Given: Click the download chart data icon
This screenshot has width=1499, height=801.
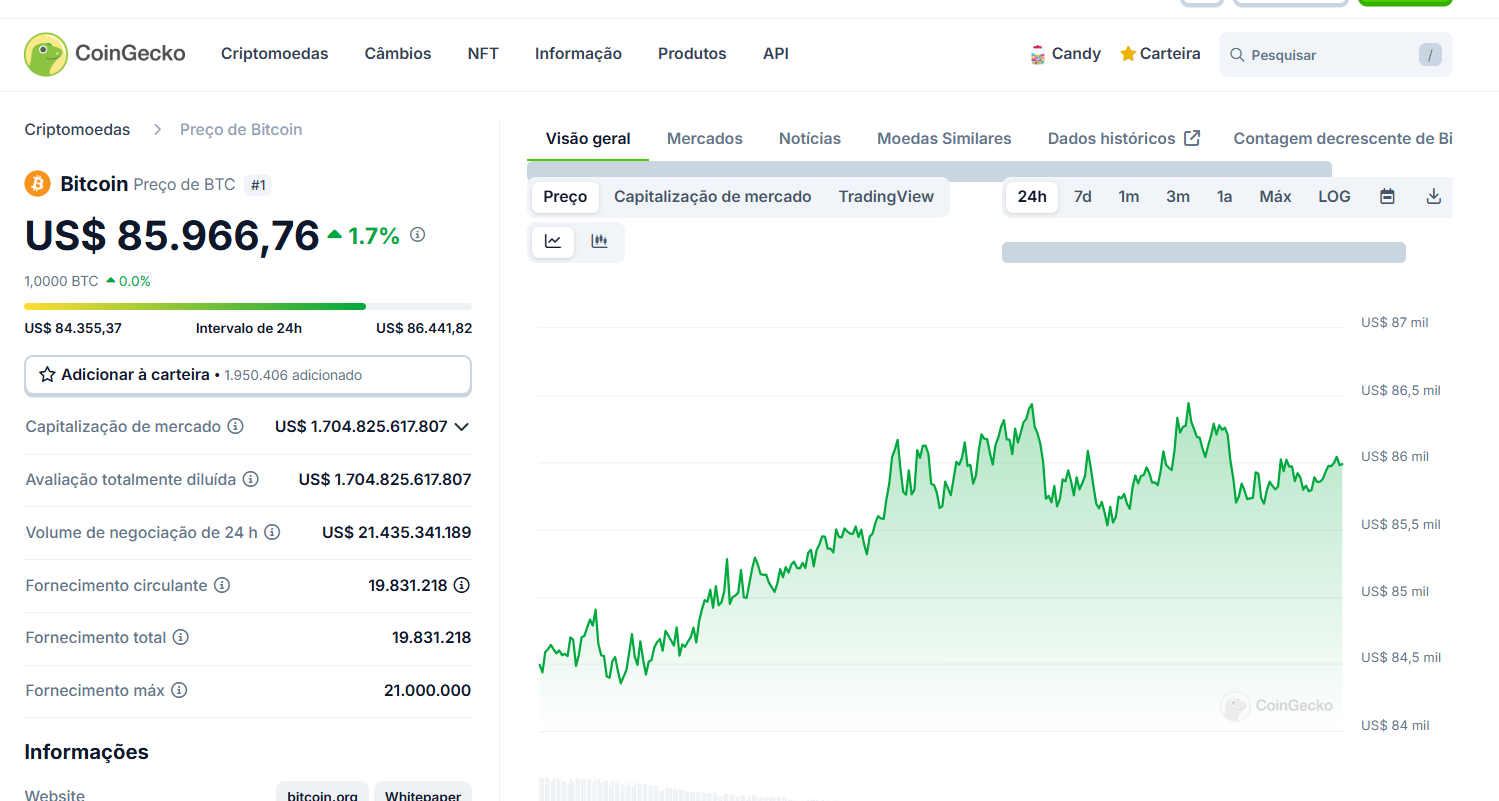Looking at the screenshot, I should pyautogui.click(x=1433, y=197).
